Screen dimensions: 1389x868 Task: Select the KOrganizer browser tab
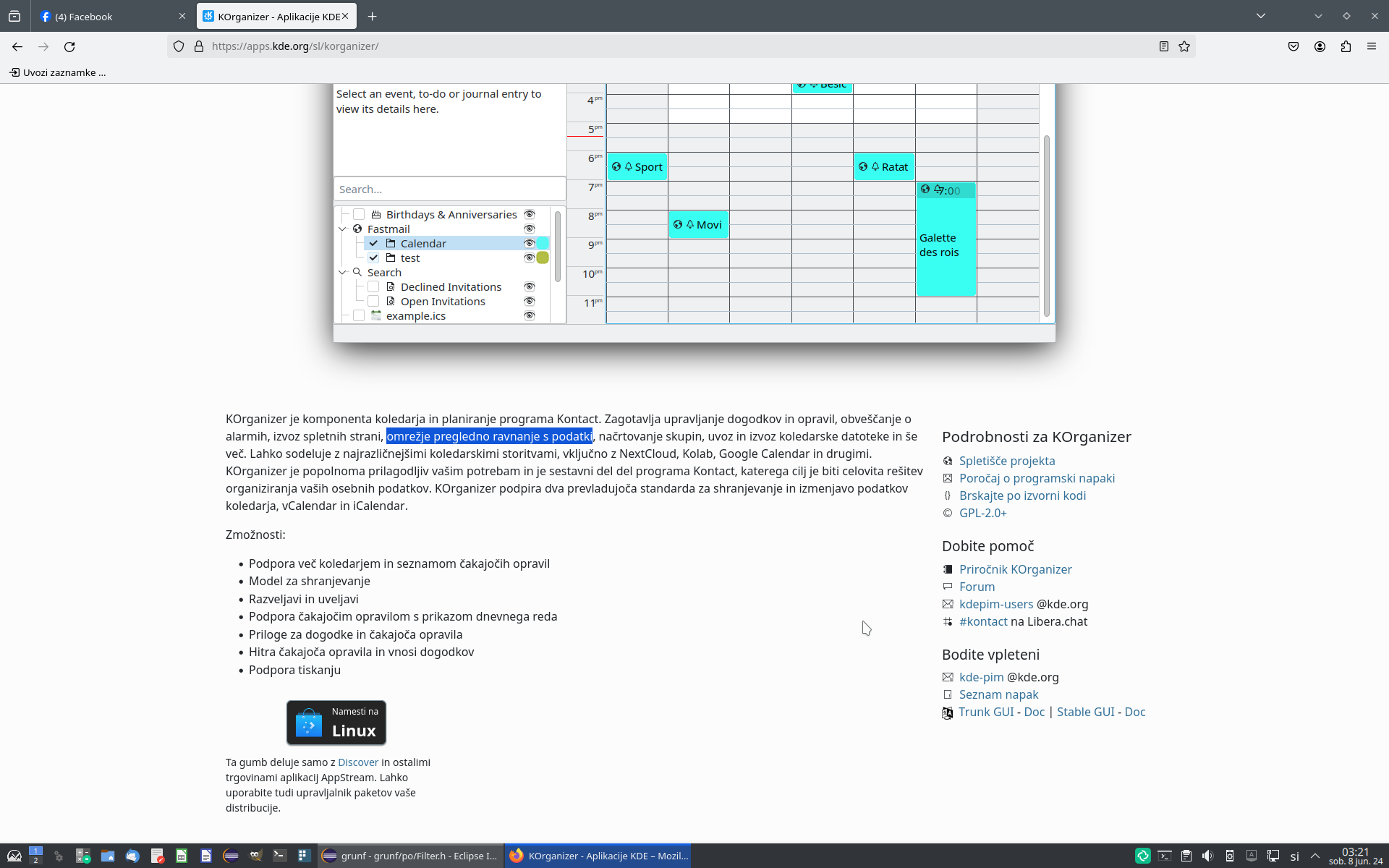point(276,16)
